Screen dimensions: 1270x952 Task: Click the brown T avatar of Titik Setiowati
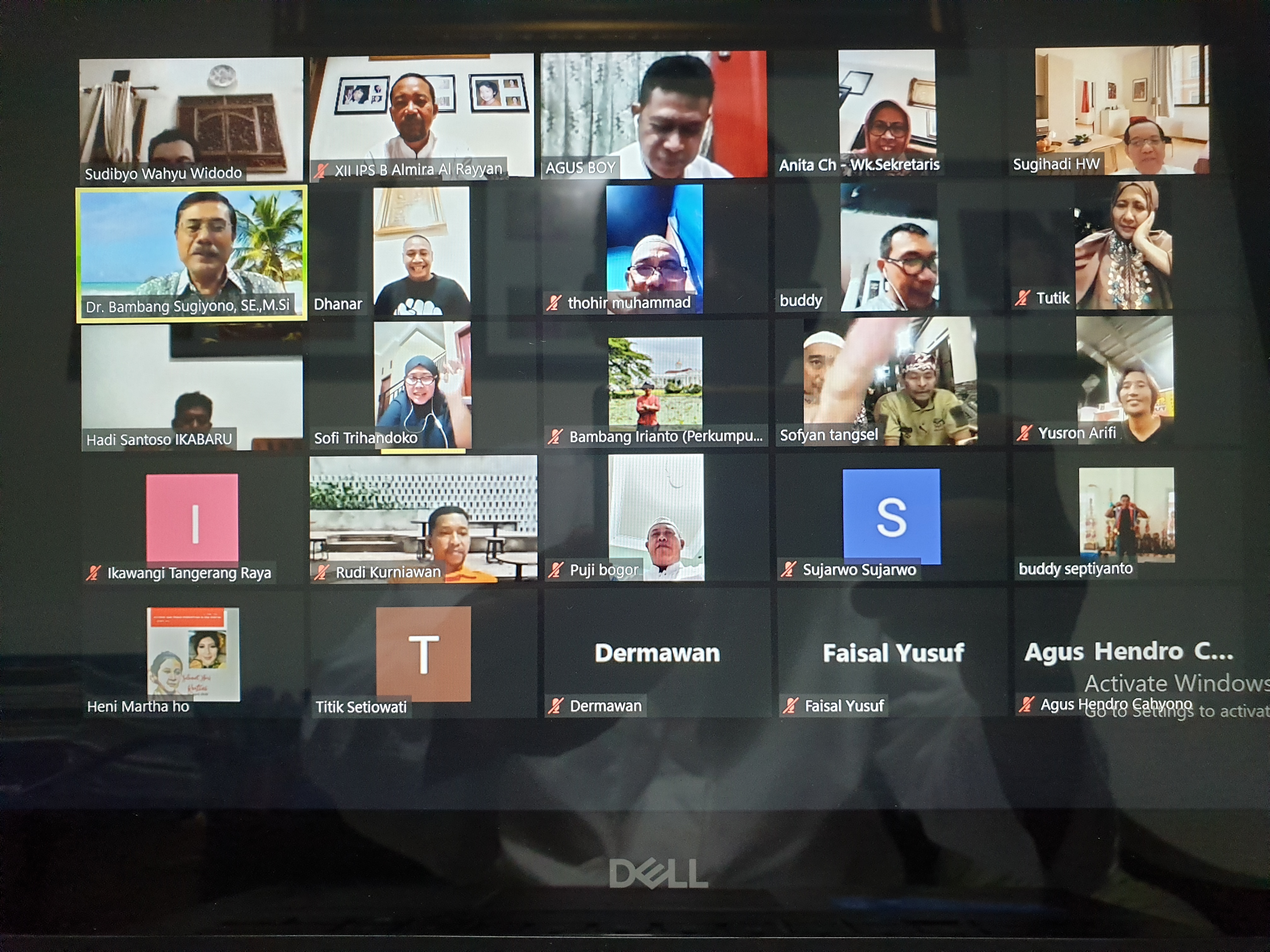(423, 654)
